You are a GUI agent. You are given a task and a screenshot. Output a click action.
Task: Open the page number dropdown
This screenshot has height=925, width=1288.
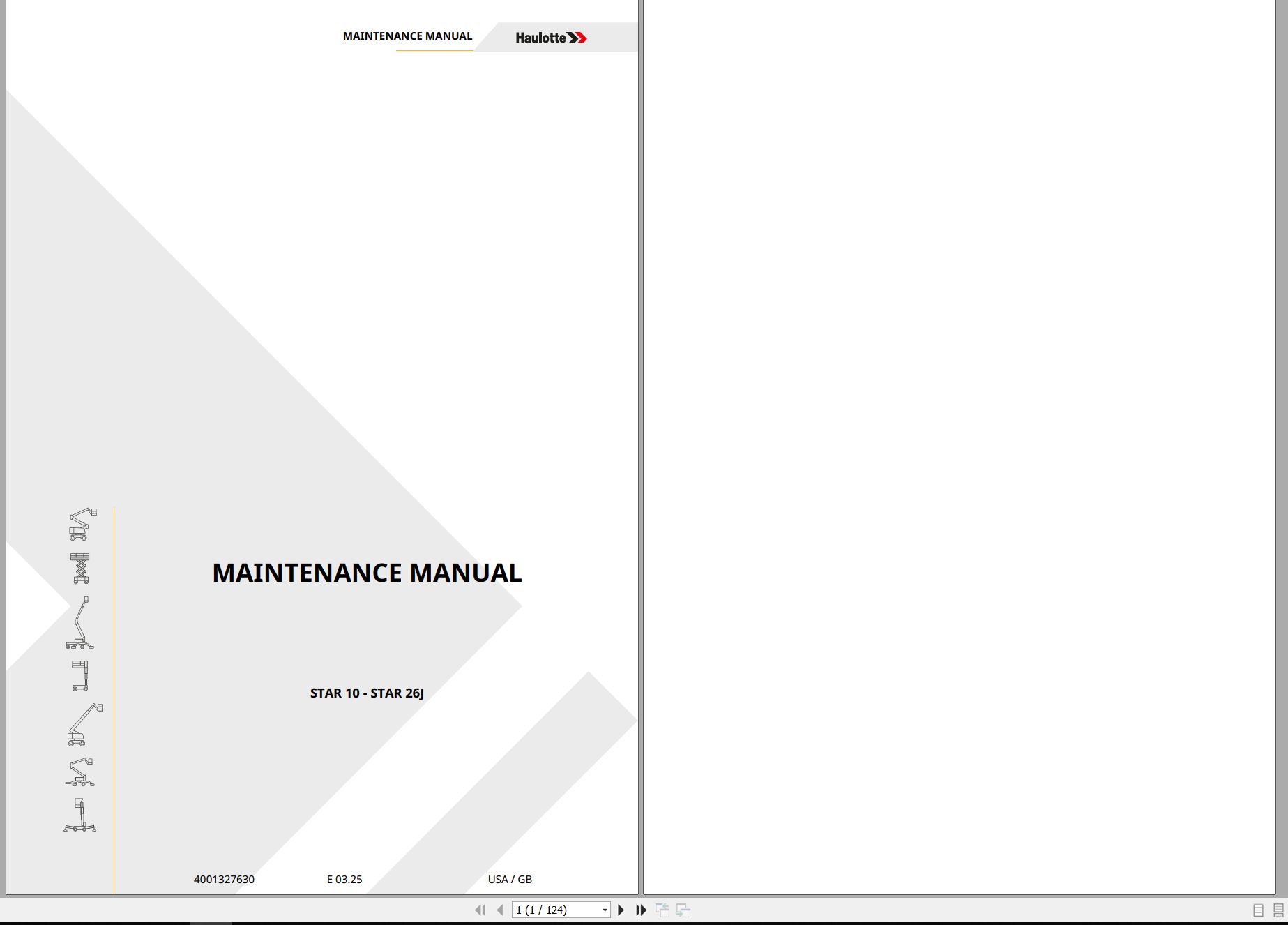[605, 910]
